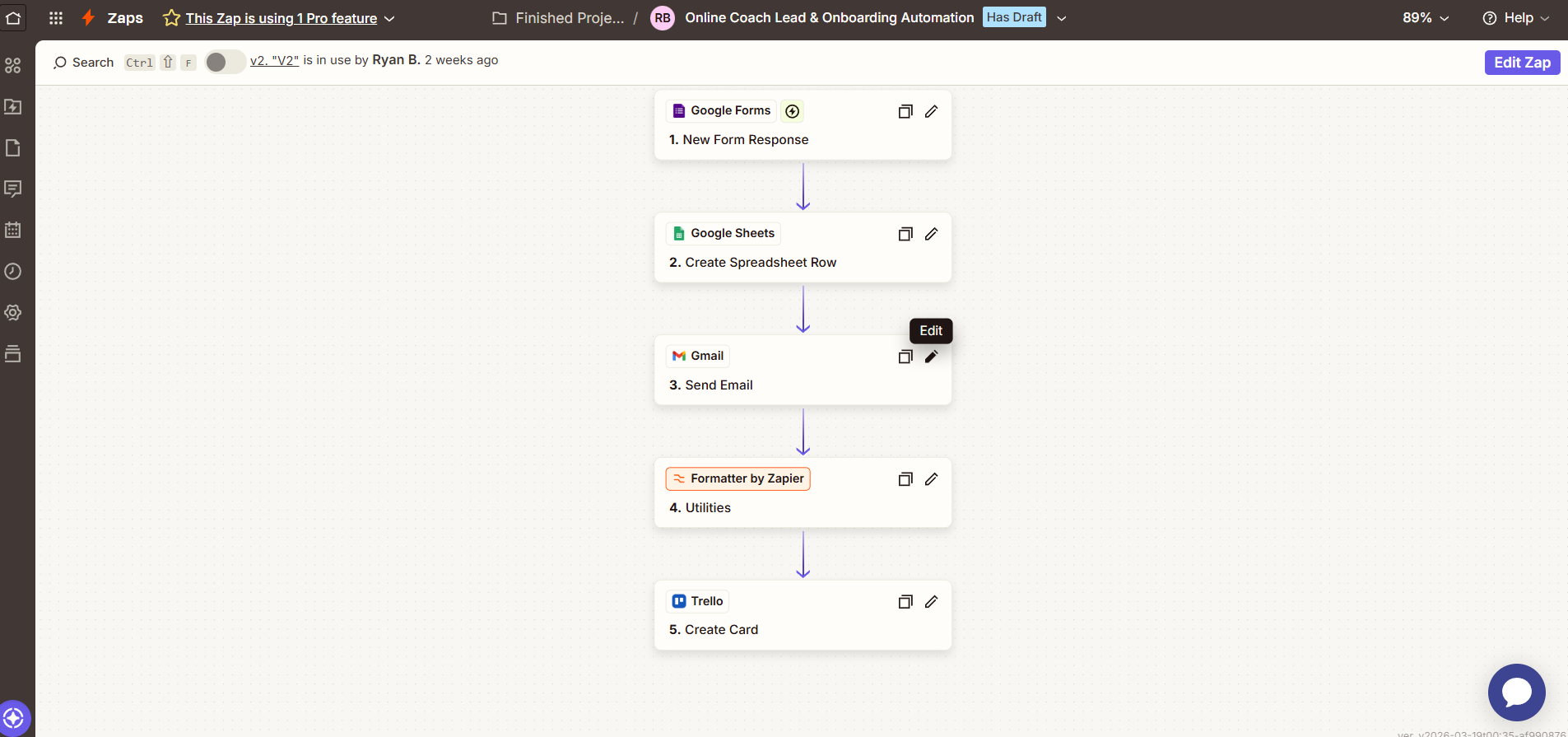The width and height of the screenshot is (1568, 737).
Task: Click the Trello app badge
Action: [x=698, y=601]
